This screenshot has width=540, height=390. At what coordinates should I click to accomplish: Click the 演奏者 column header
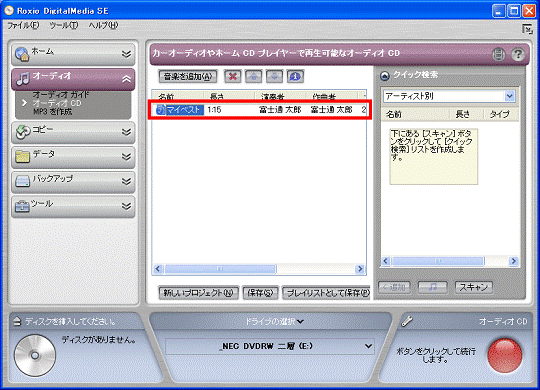280,95
